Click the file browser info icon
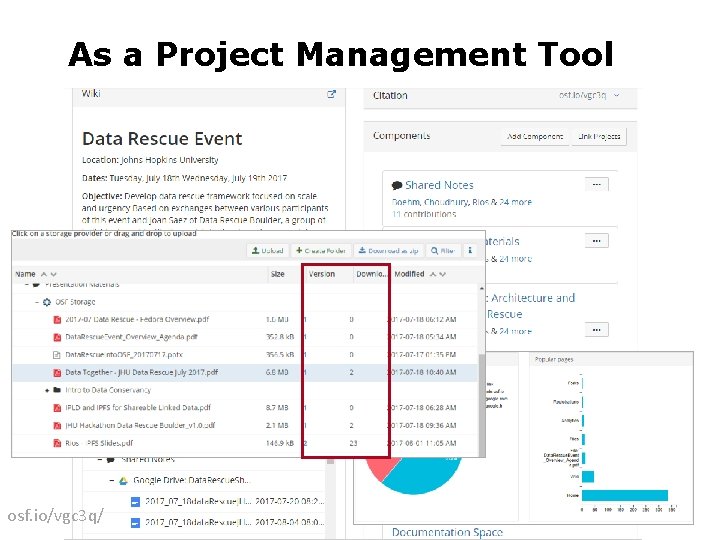This screenshot has height=540, width=720. coord(470,251)
